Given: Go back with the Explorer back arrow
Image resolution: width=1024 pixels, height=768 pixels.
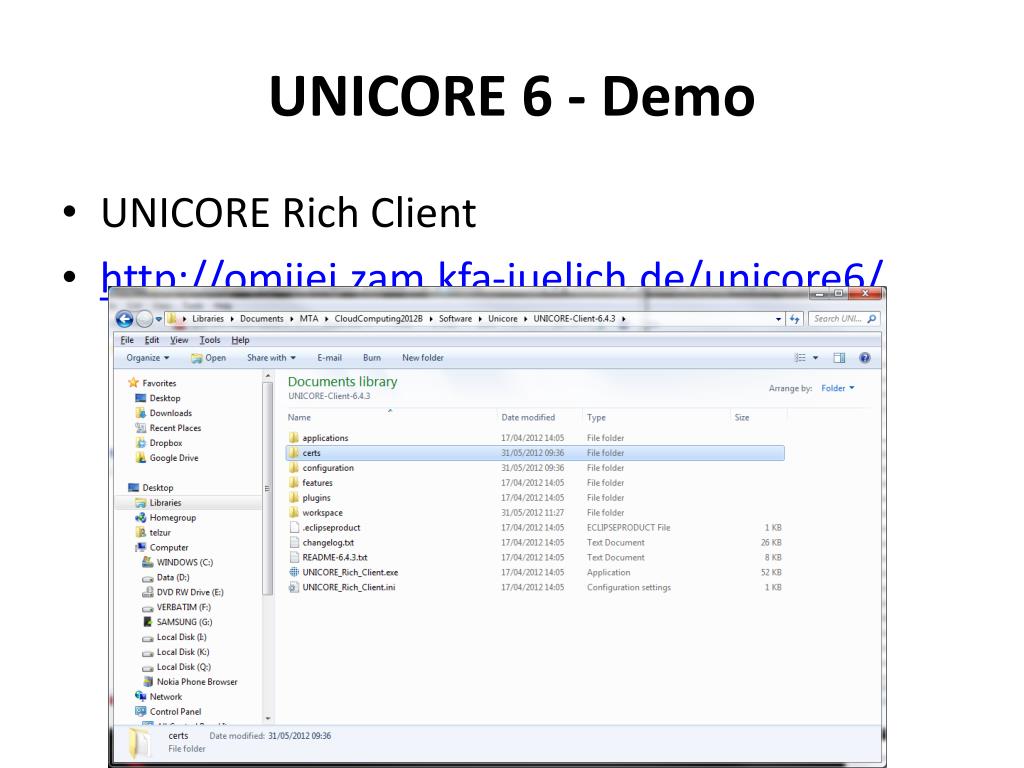Looking at the screenshot, I should click(x=124, y=319).
